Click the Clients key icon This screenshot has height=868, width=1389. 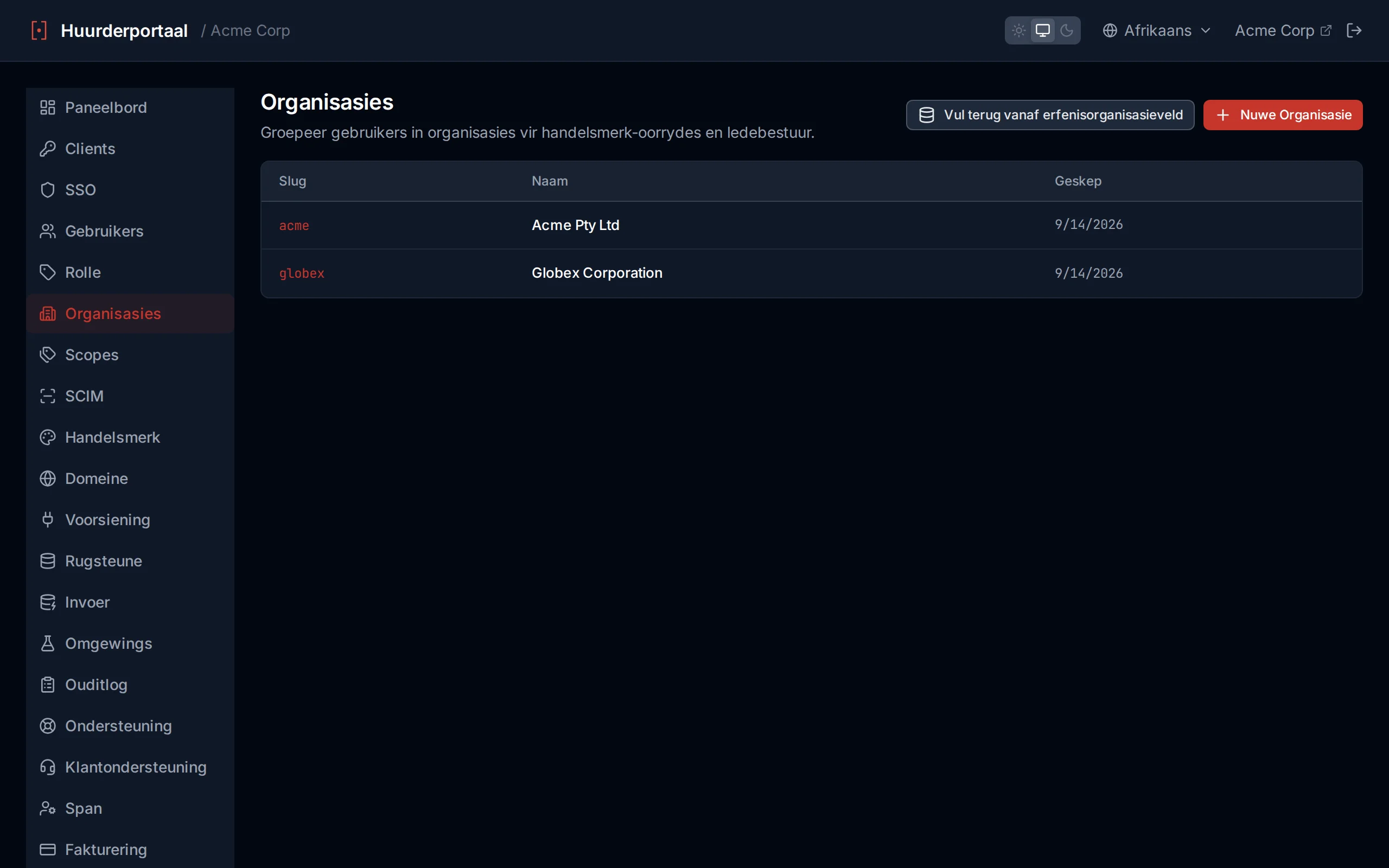click(48, 149)
